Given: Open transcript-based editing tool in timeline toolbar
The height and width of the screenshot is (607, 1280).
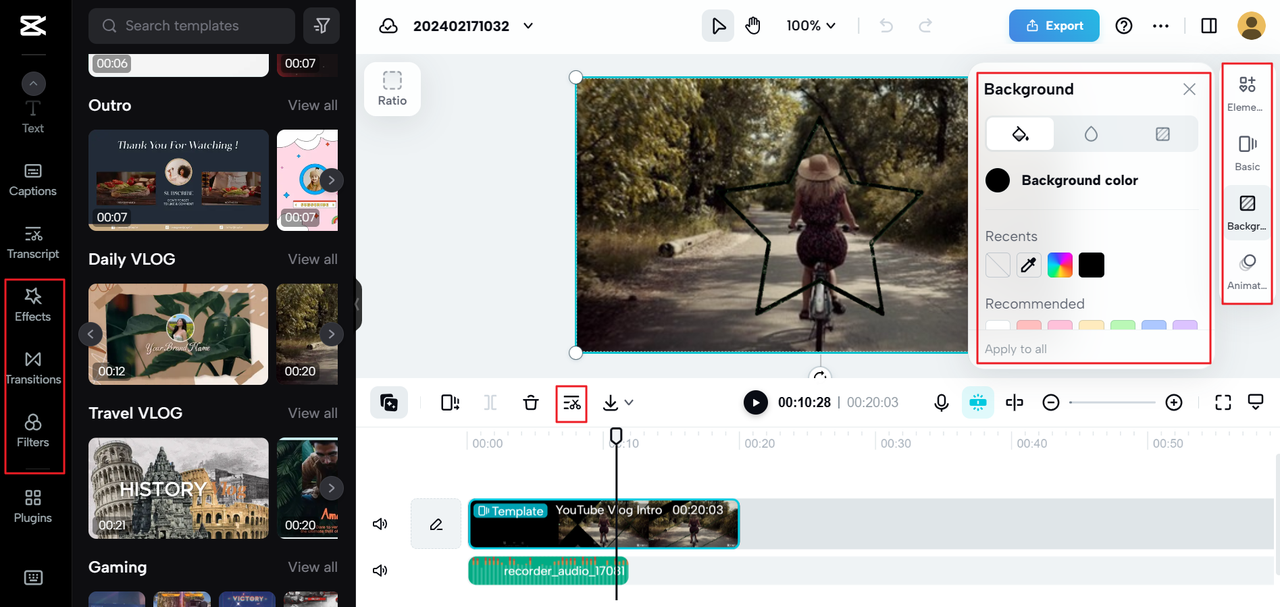Looking at the screenshot, I should tap(572, 402).
